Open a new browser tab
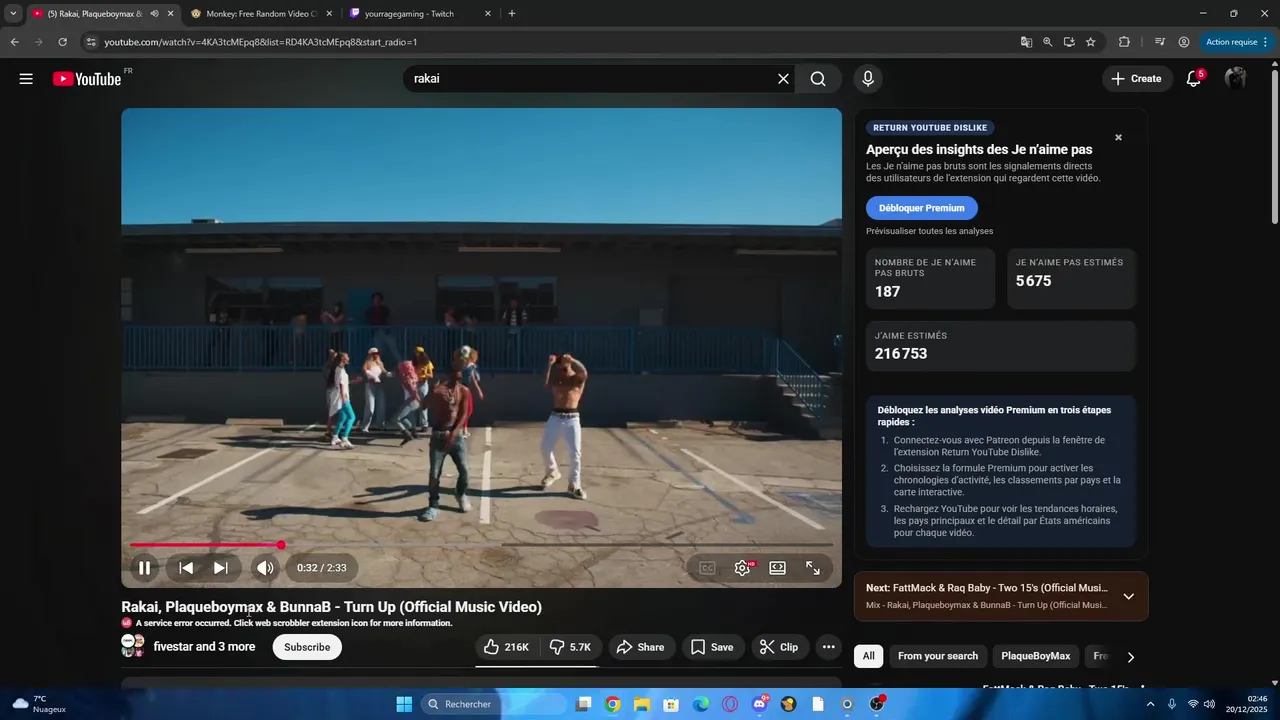 point(512,14)
